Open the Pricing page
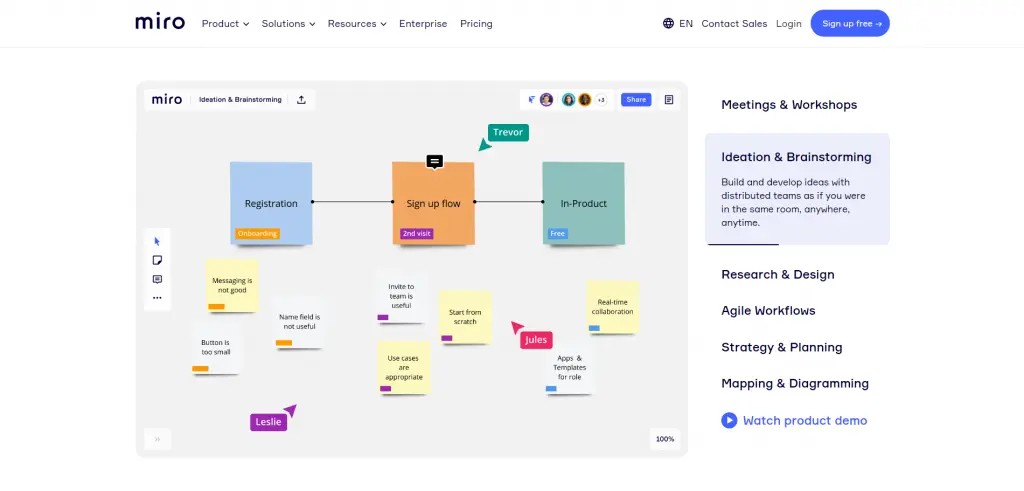The image size is (1024, 491). tap(476, 24)
